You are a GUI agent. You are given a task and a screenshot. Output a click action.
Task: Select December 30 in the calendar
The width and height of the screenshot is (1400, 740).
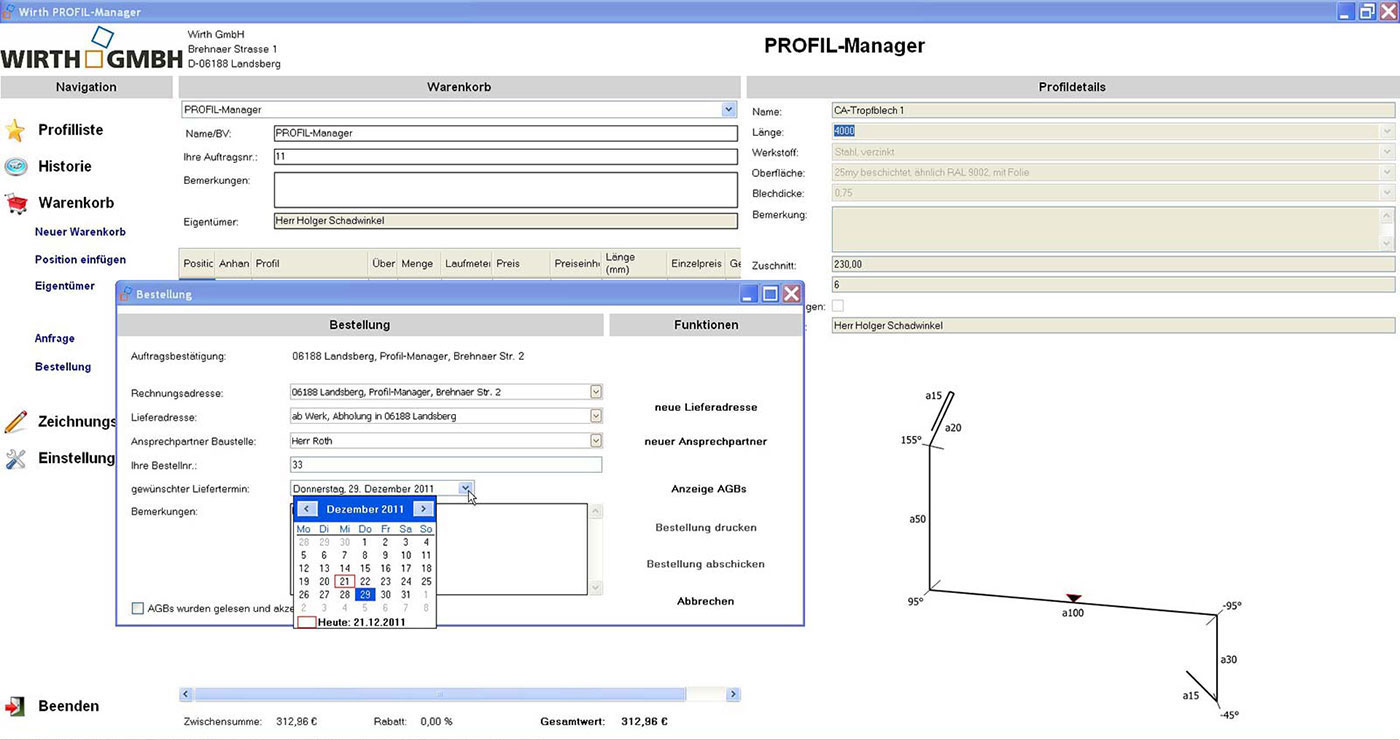coord(385,594)
